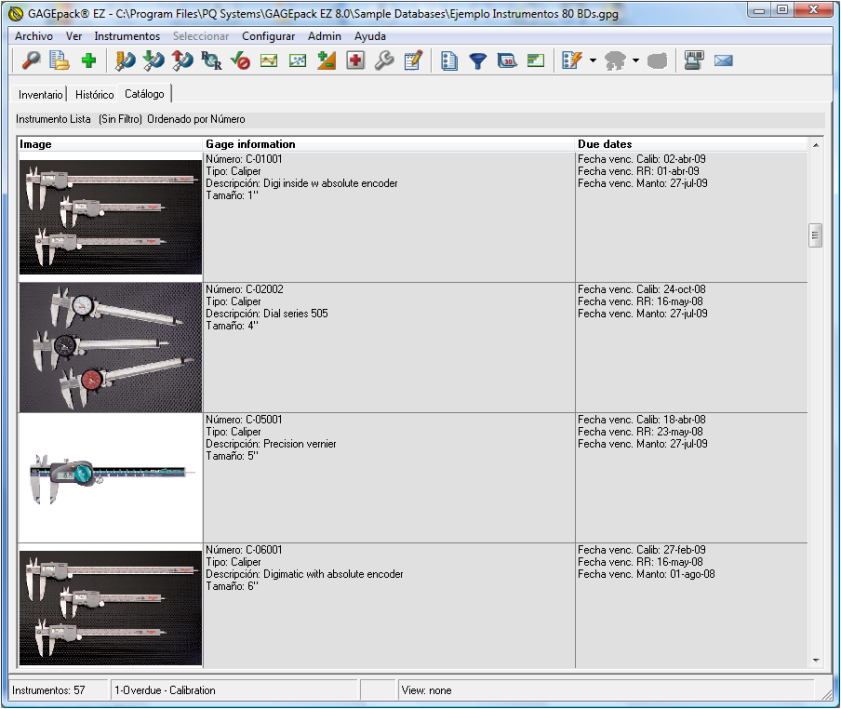Click 'Descripción: Digi inside w absolute encoder'
This screenshot has height=709, width=841.
(x=301, y=183)
